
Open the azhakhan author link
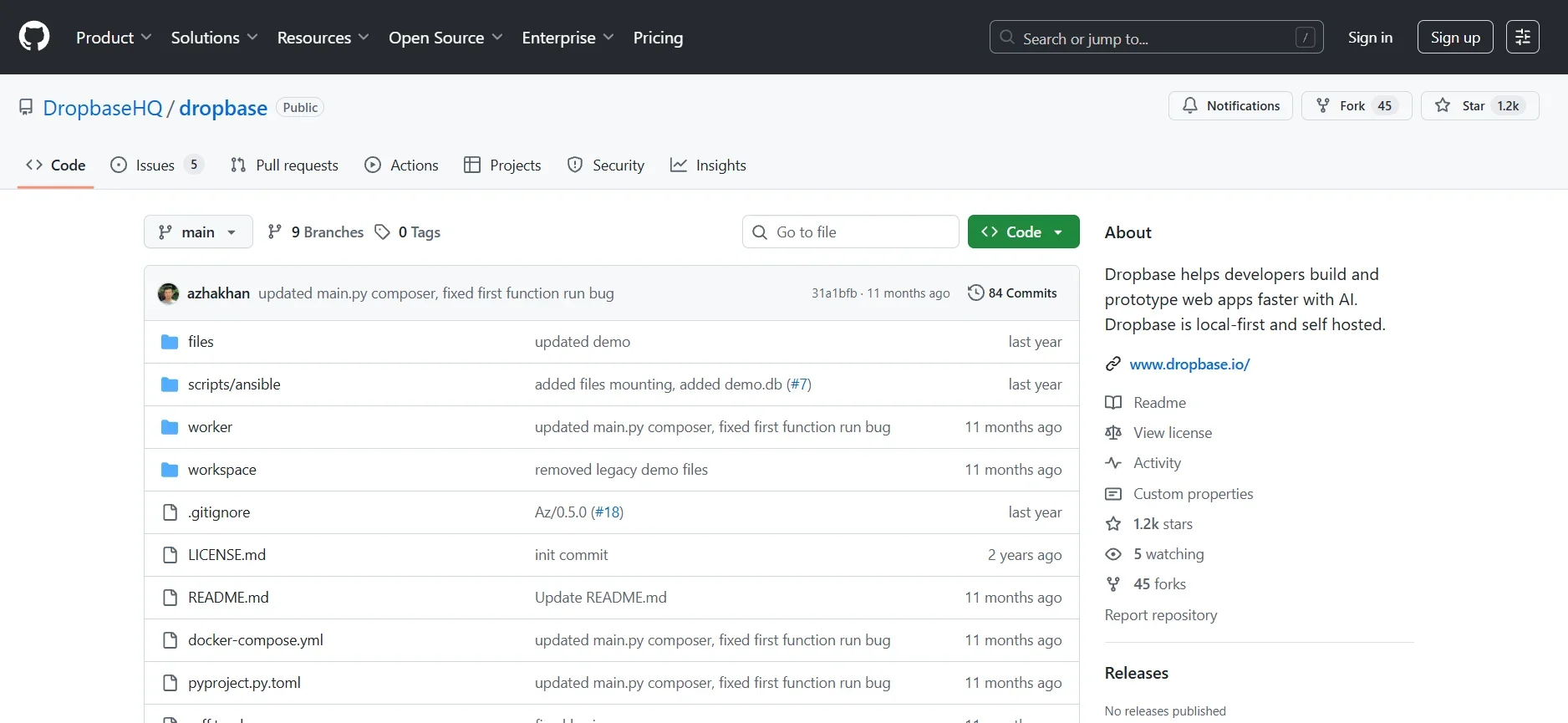(x=218, y=293)
